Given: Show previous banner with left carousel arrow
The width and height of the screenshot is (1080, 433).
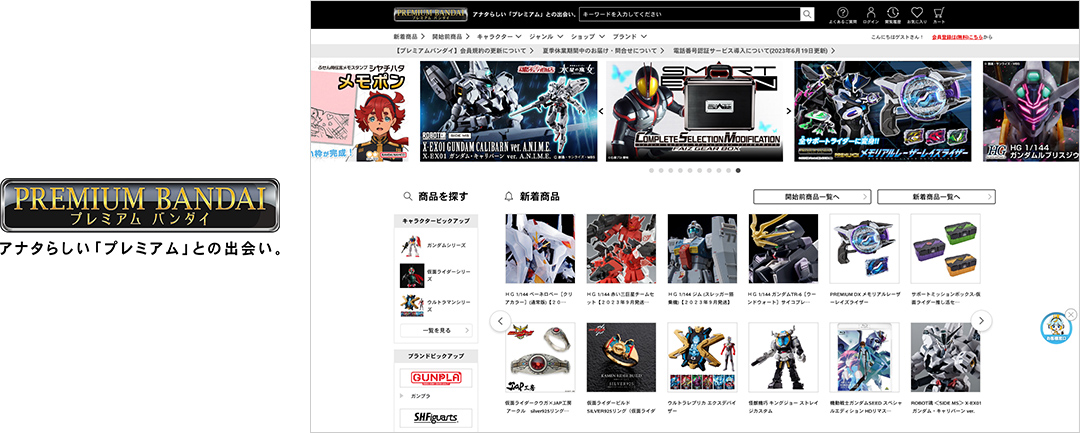Looking at the screenshot, I should tap(601, 111).
